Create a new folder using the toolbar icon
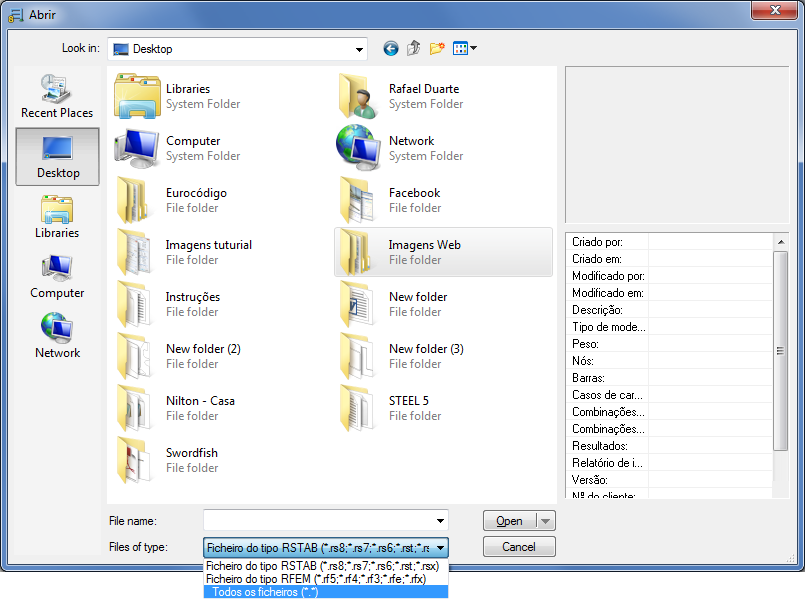The height and width of the screenshot is (599, 805). point(437,48)
